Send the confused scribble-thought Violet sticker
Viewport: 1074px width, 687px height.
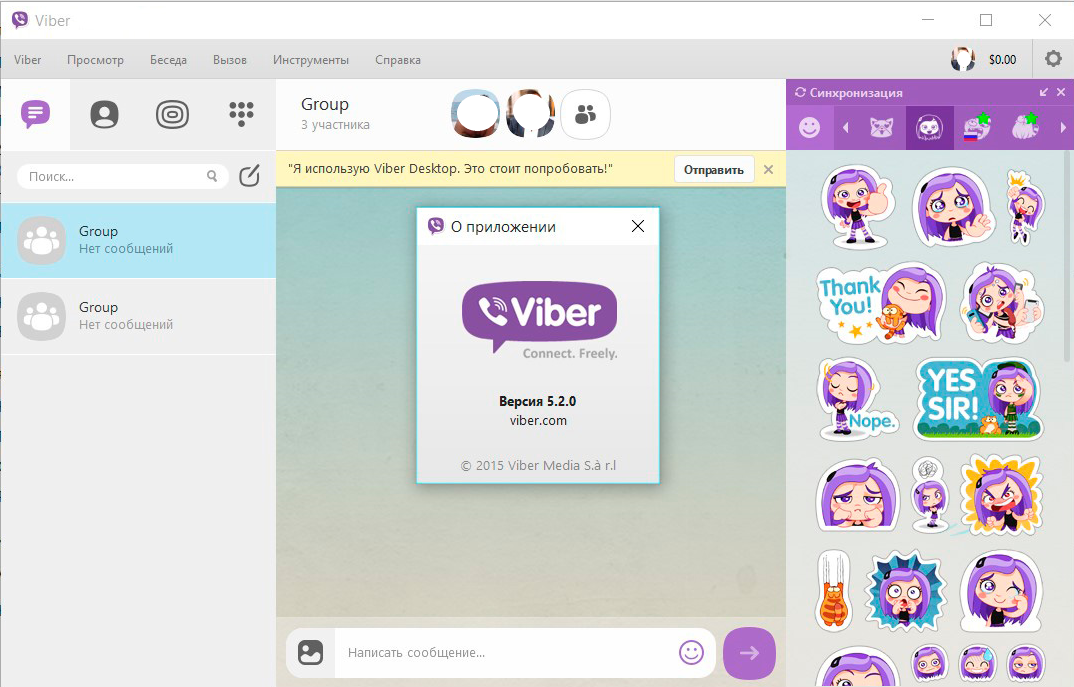coord(929,495)
